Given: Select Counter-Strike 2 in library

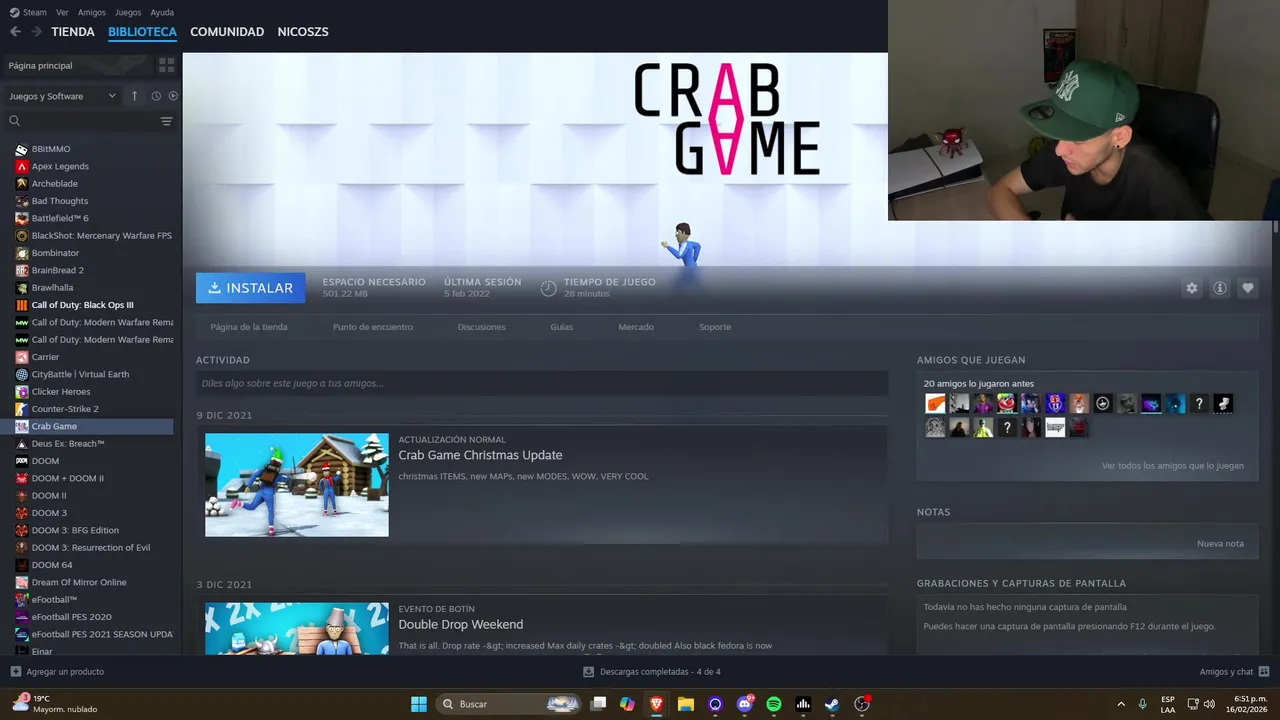Looking at the screenshot, I should [x=65, y=409].
